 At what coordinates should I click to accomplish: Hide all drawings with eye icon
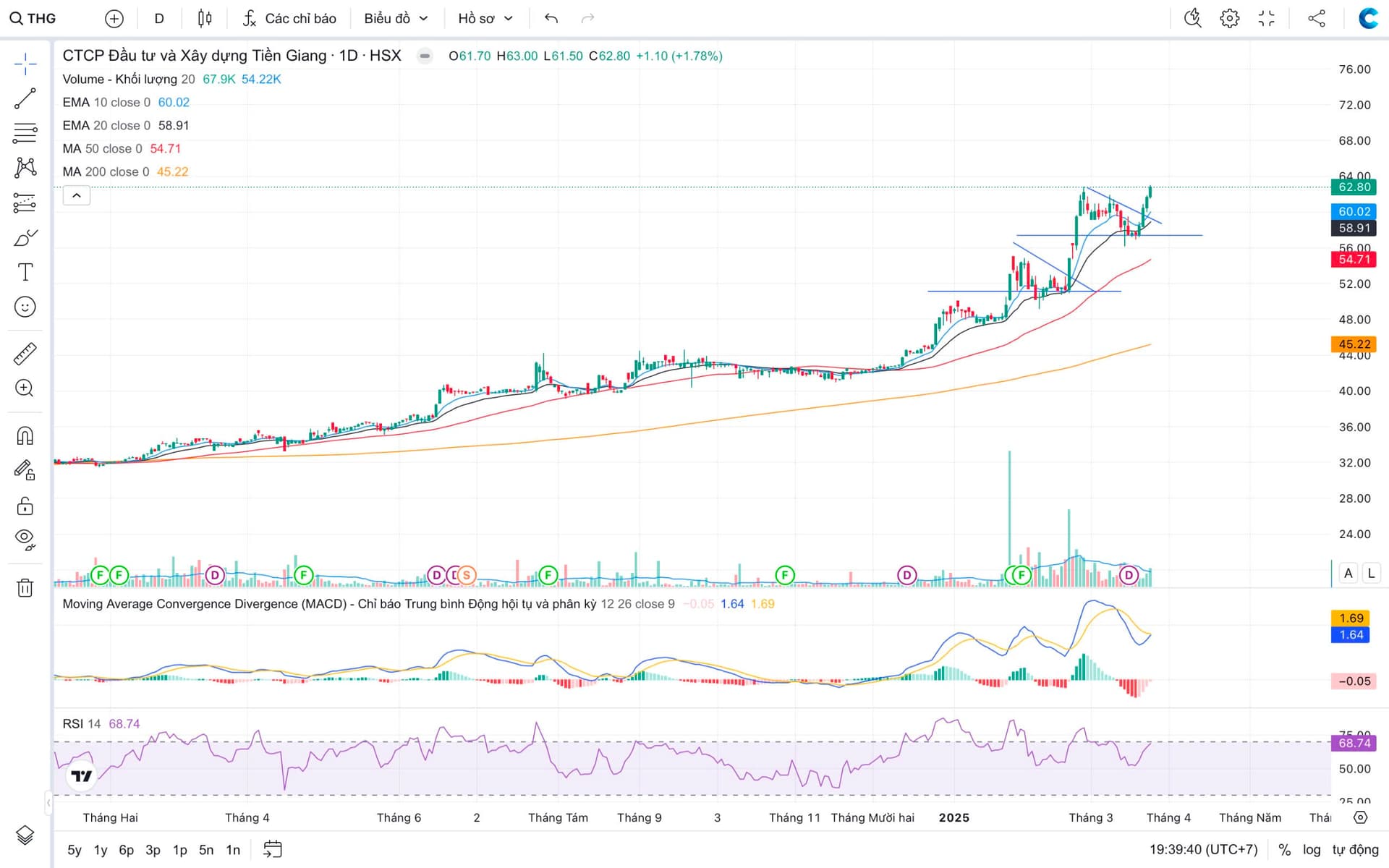25,540
